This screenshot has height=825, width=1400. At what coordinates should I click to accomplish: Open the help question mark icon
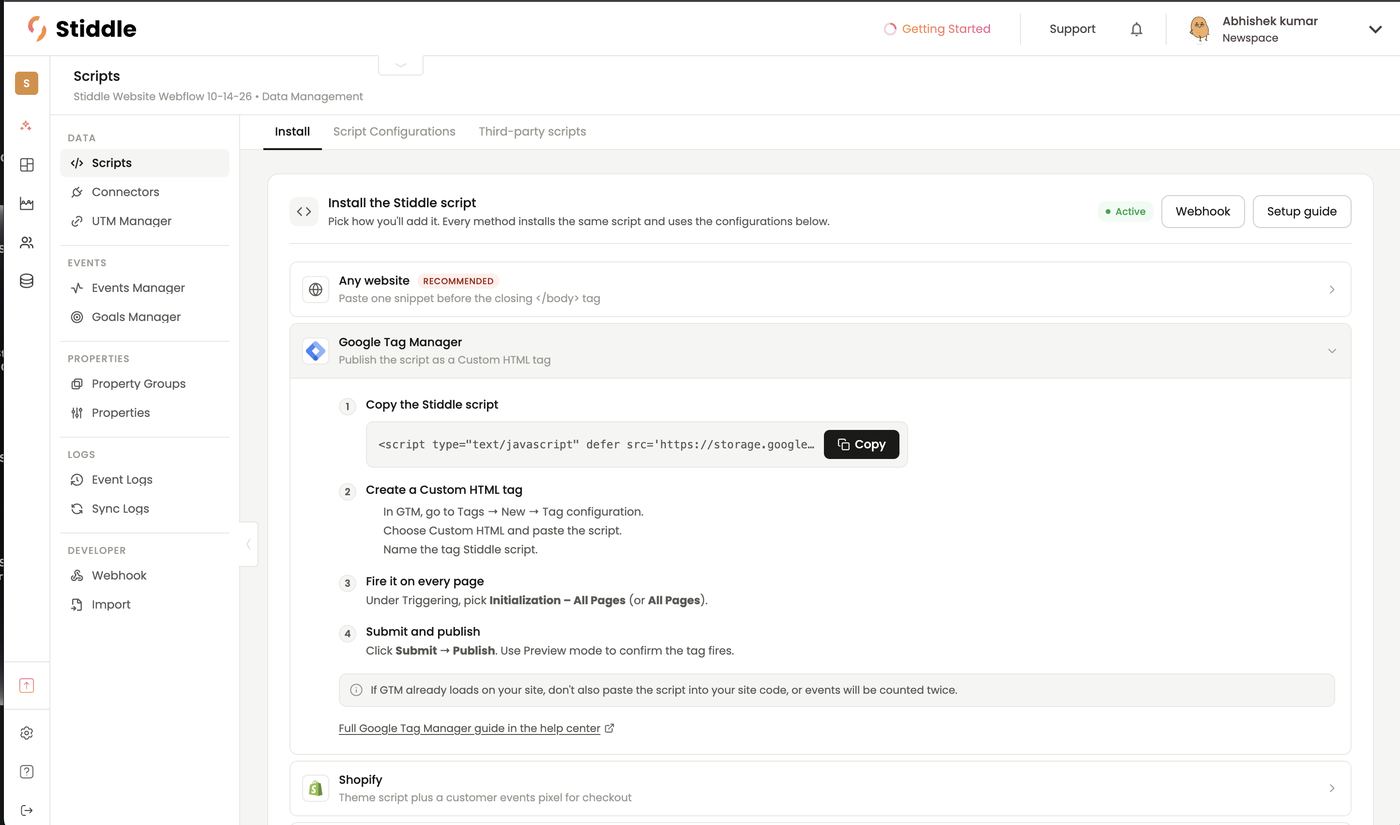point(27,771)
